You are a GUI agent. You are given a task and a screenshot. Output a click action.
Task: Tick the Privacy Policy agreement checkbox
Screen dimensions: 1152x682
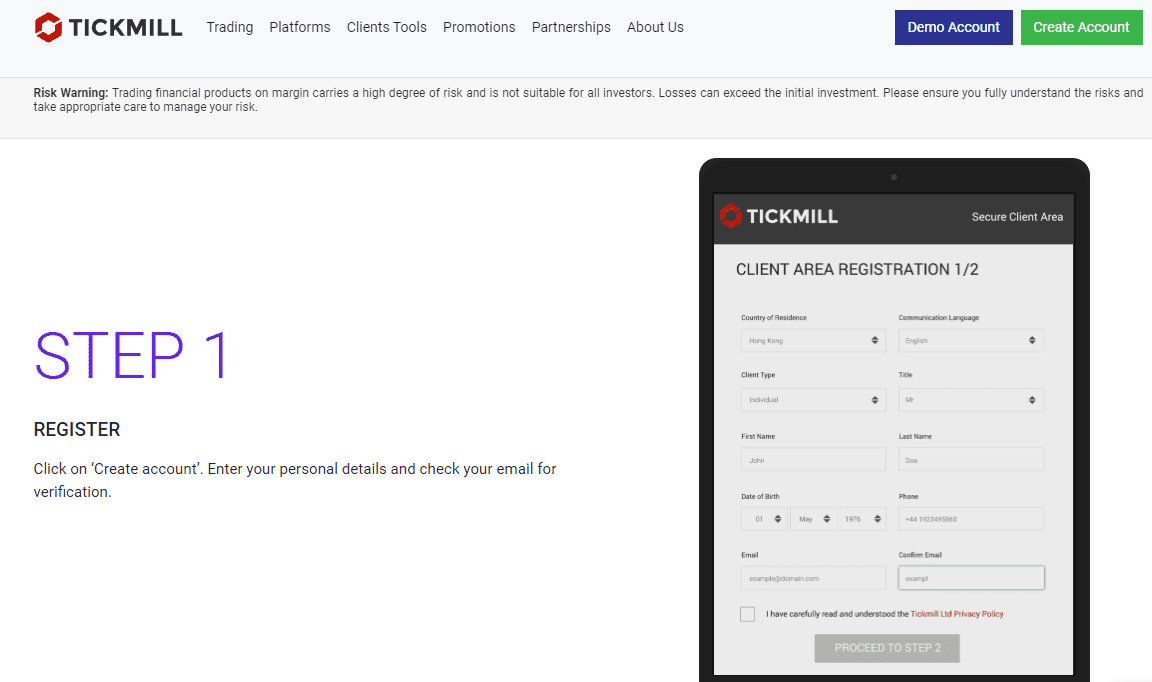(x=747, y=614)
